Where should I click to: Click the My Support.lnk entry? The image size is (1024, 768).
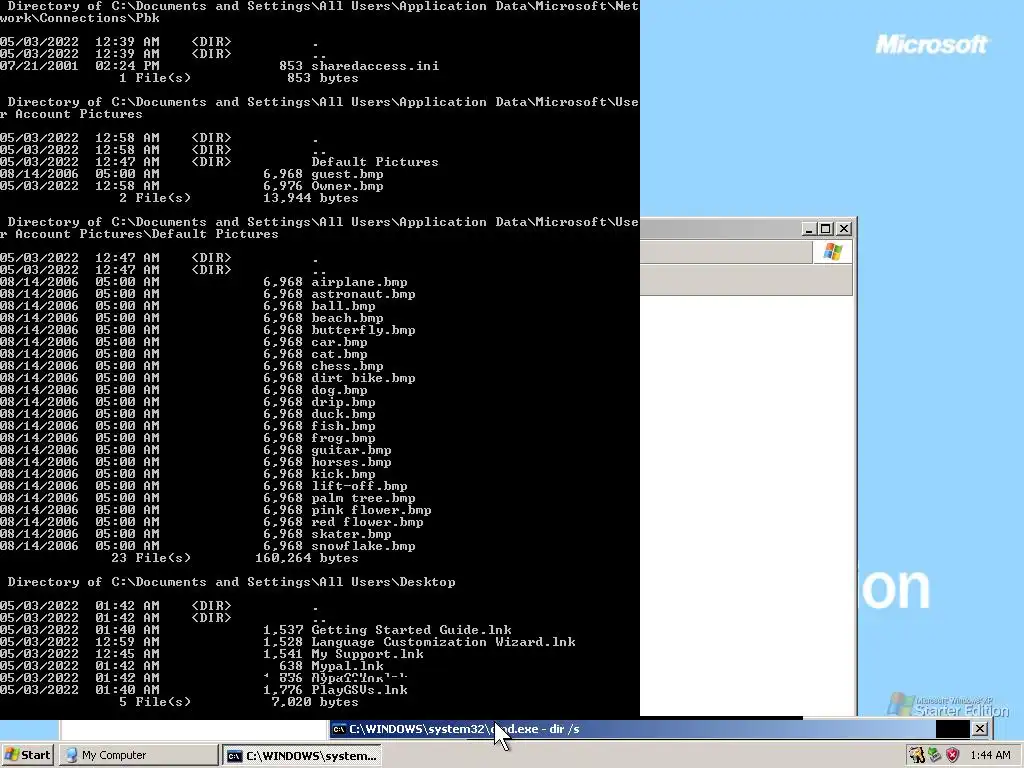pyautogui.click(x=367, y=654)
